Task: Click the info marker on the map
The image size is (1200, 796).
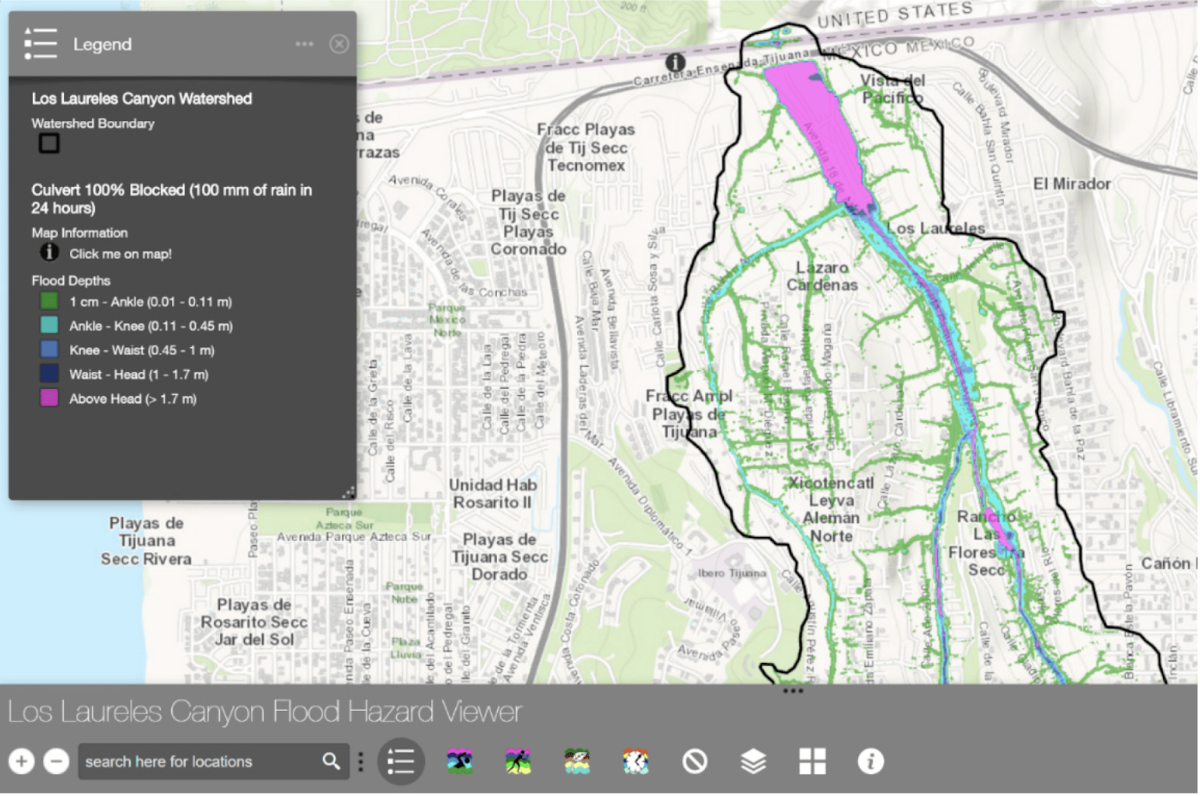Action: [676, 62]
